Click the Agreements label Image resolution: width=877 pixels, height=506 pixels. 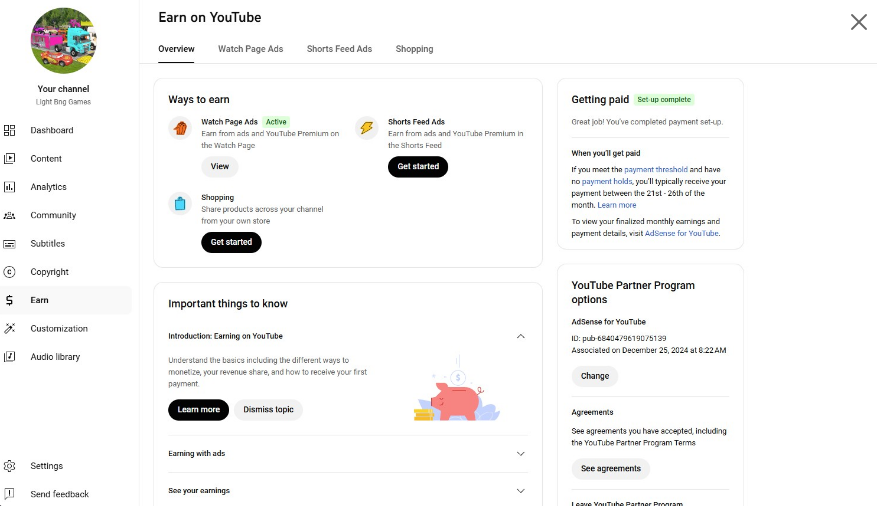(592, 412)
